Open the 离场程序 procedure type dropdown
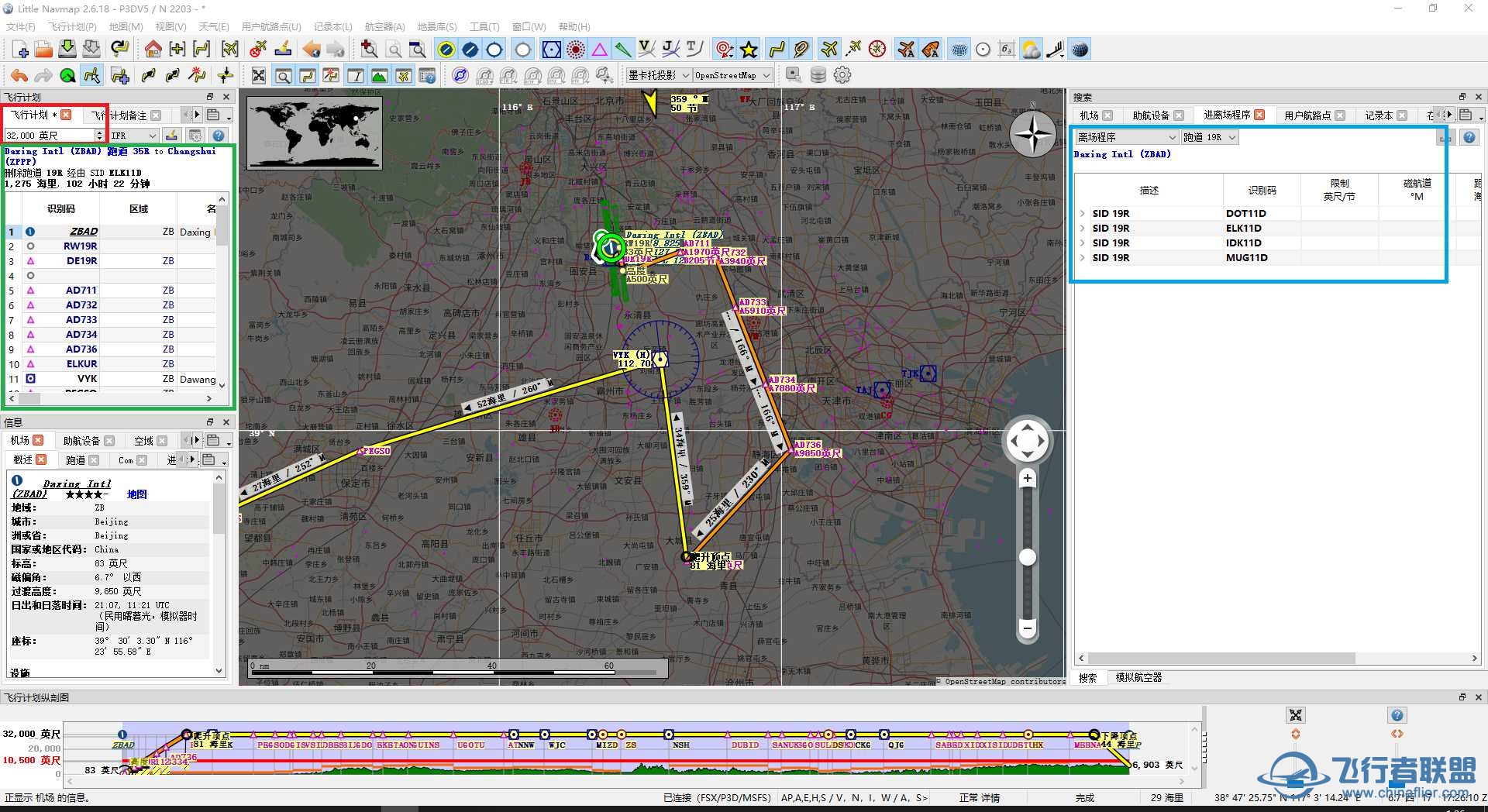 click(1127, 137)
